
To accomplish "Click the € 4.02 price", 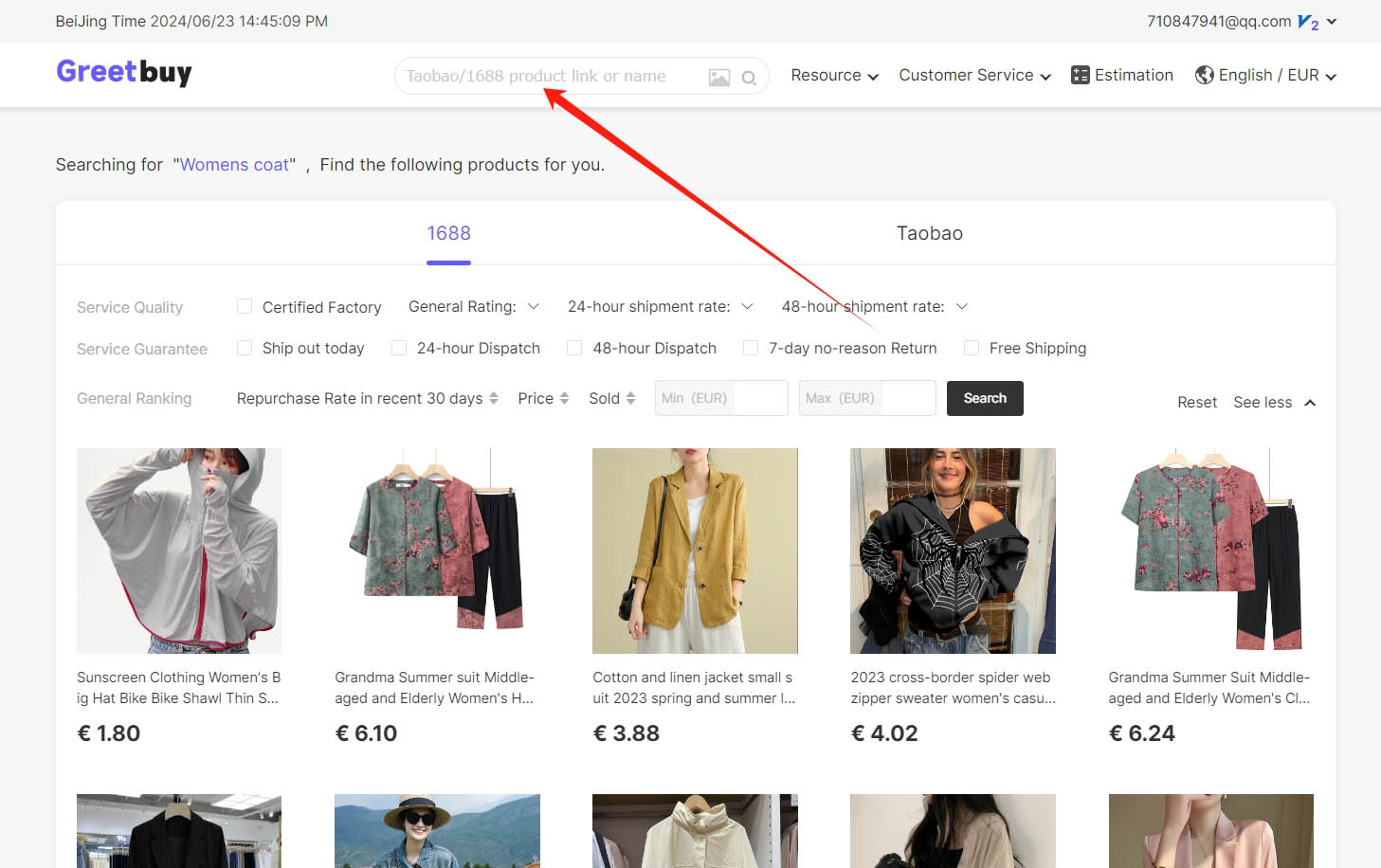I will point(884,733).
